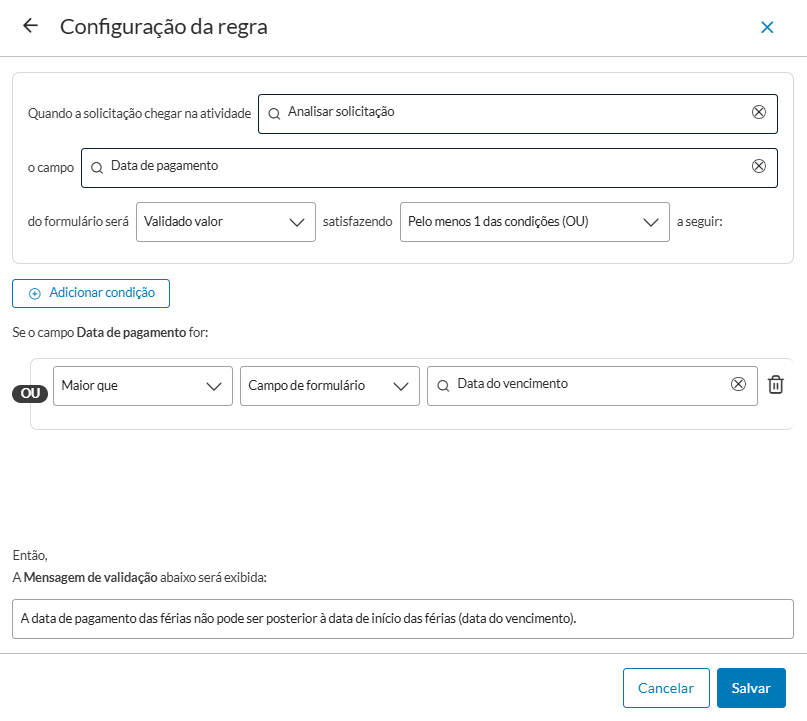The height and width of the screenshot is (721, 807).
Task: Click search icon in activity field
Action: pos(274,113)
